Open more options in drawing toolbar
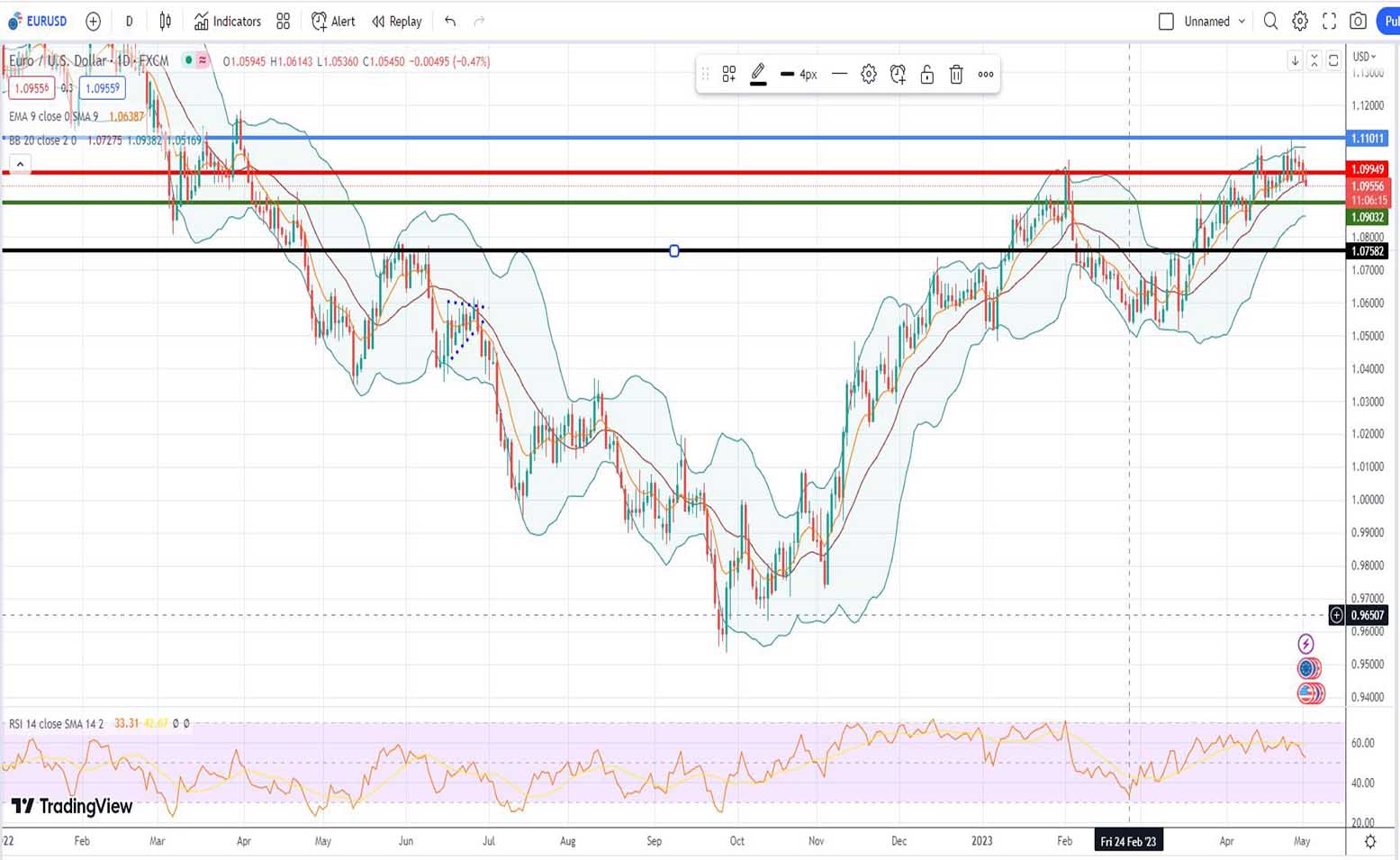Image resolution: width=1400 pixels, height=860 pixels. (986, 74)
